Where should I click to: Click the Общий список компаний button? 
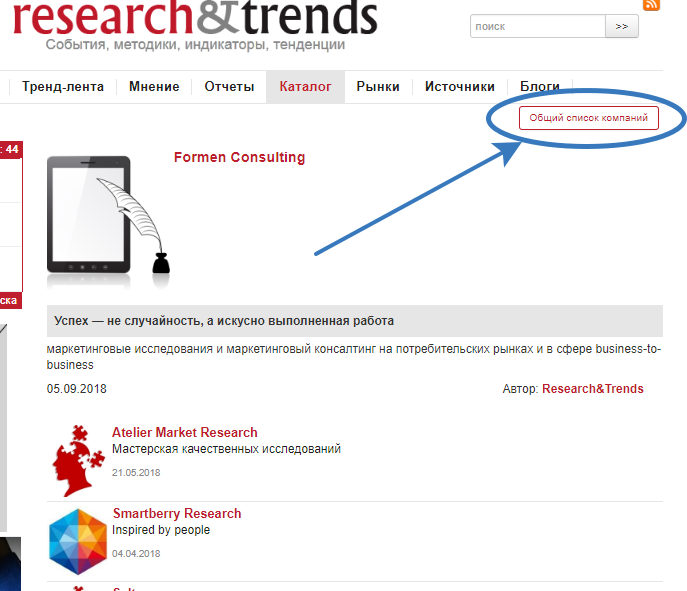588,118
